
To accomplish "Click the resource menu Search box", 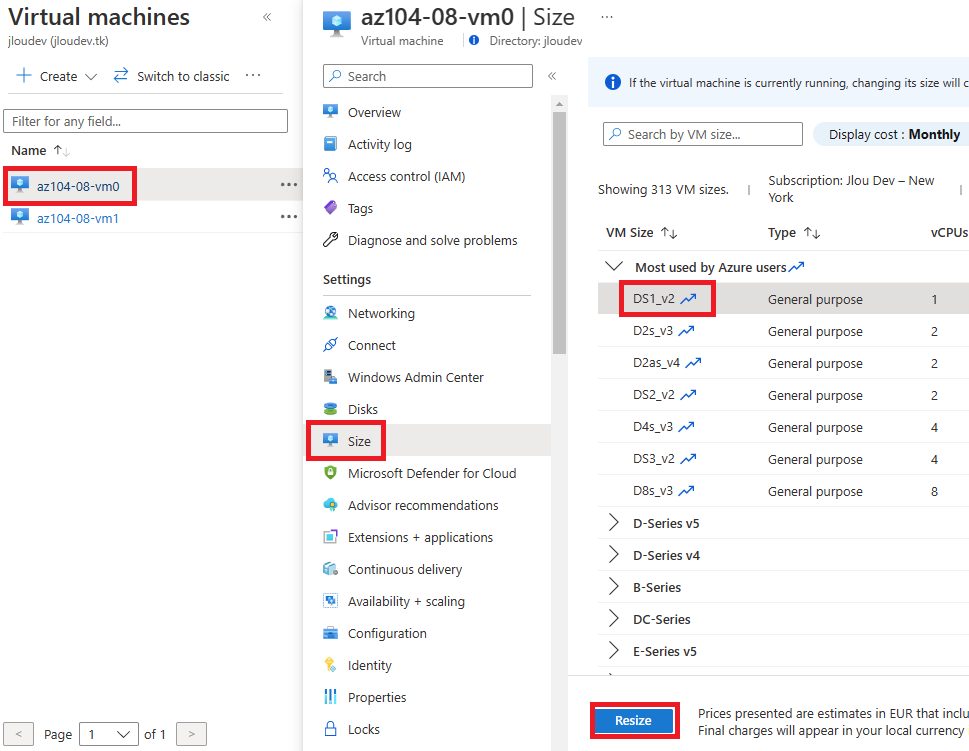I will click(x=428, y=76).
